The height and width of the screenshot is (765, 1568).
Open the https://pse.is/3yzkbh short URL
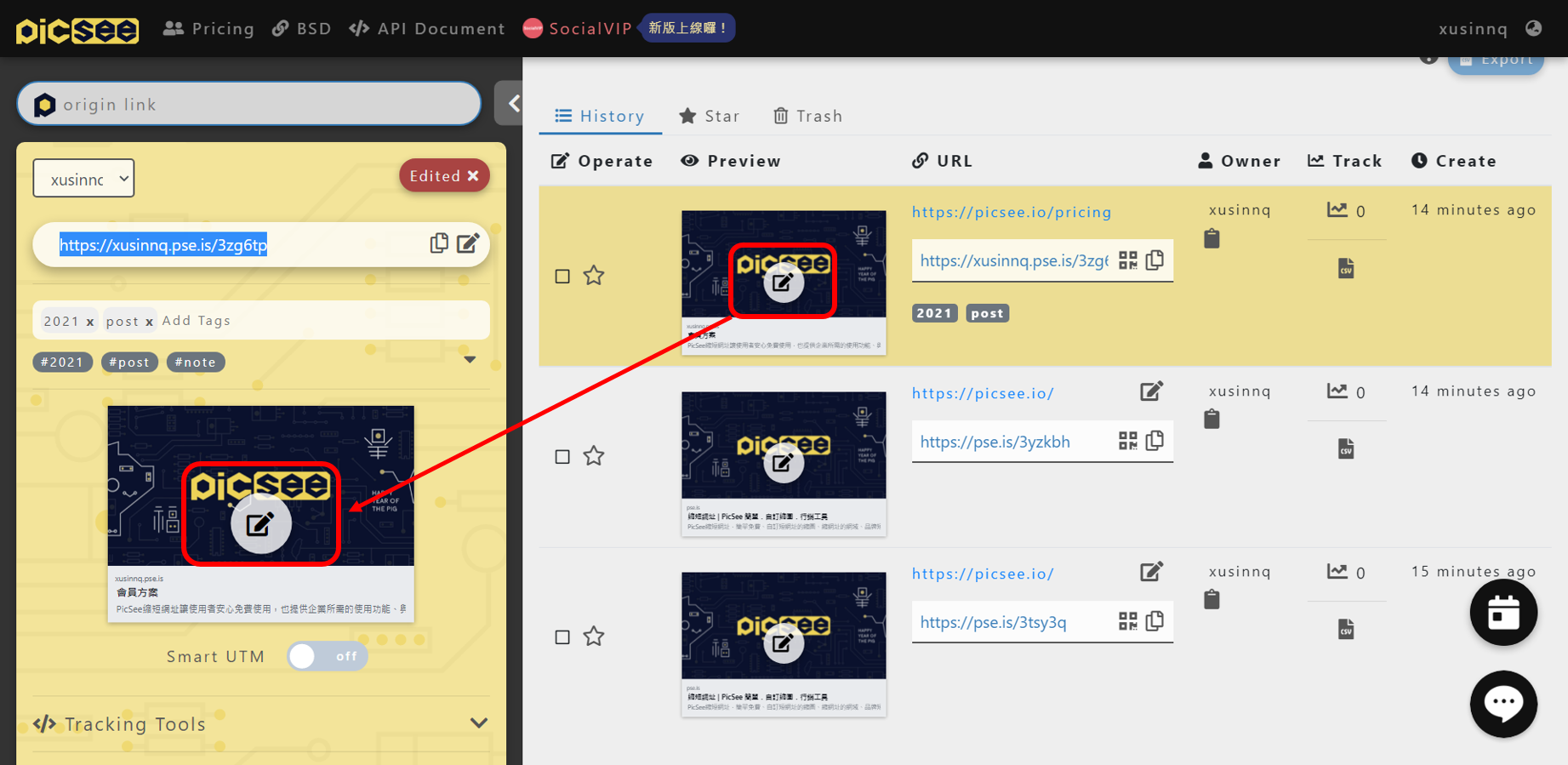pos(995,442)
